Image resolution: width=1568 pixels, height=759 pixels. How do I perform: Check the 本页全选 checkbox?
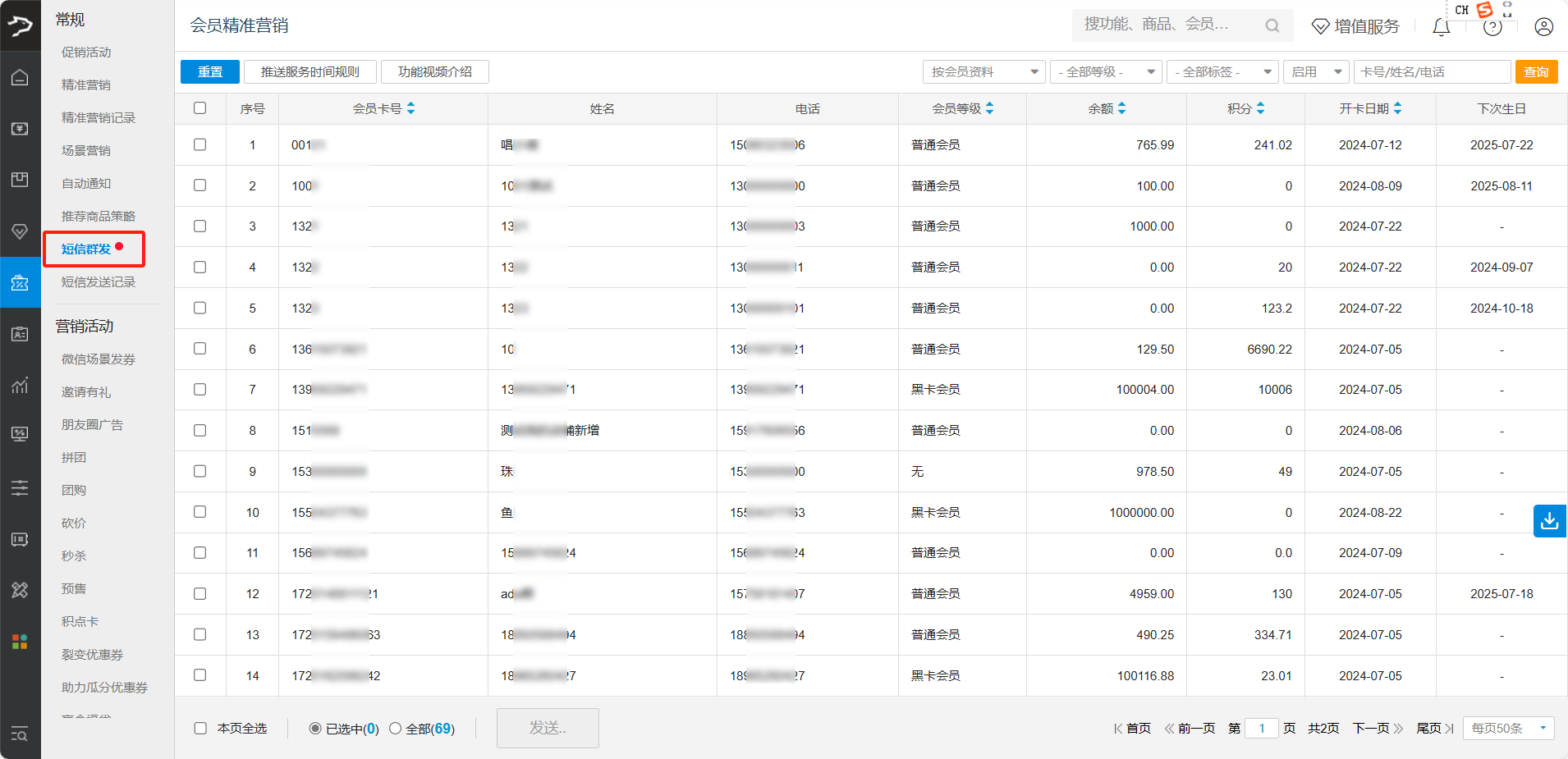click(x=200, y=729)
